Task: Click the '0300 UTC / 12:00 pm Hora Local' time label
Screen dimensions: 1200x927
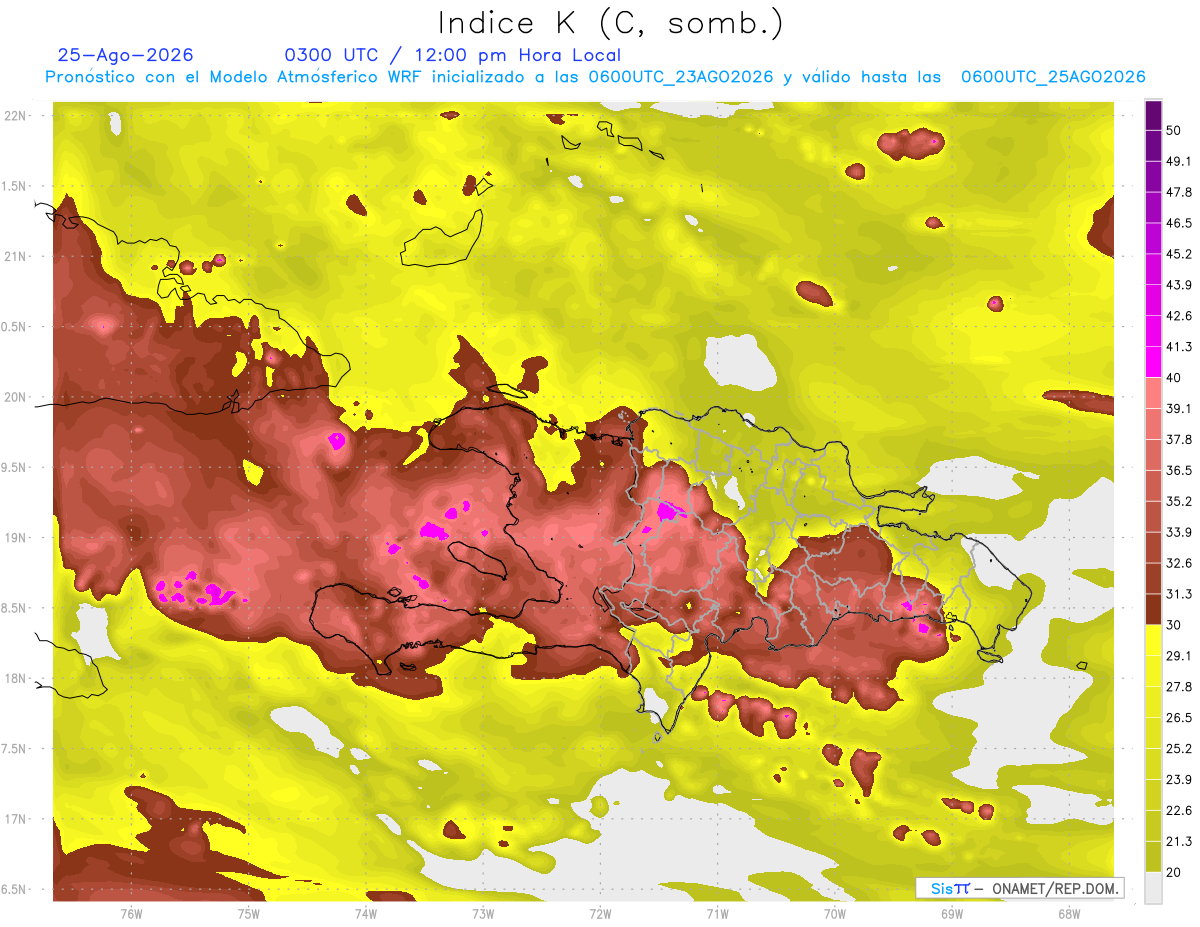Action: tap(453, 55)
